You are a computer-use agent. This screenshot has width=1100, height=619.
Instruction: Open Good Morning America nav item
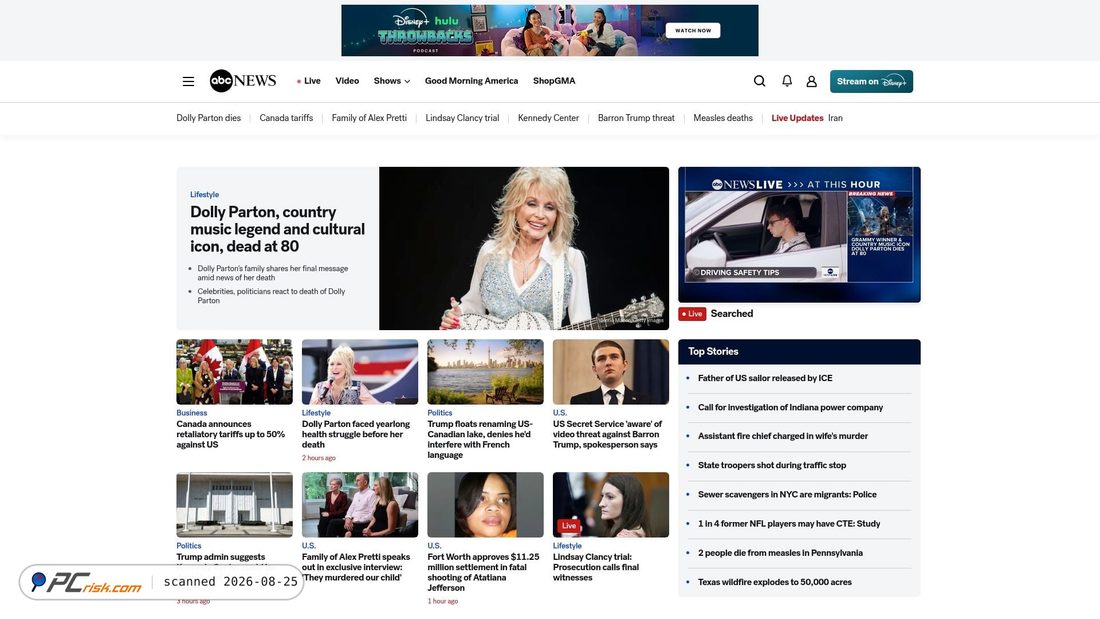click(x=471, y=81)
